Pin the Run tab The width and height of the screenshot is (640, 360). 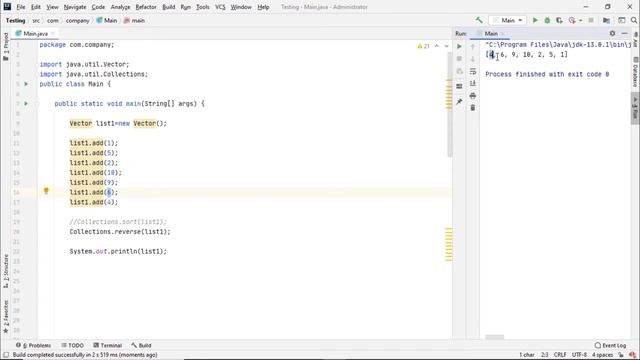point(459,101)
